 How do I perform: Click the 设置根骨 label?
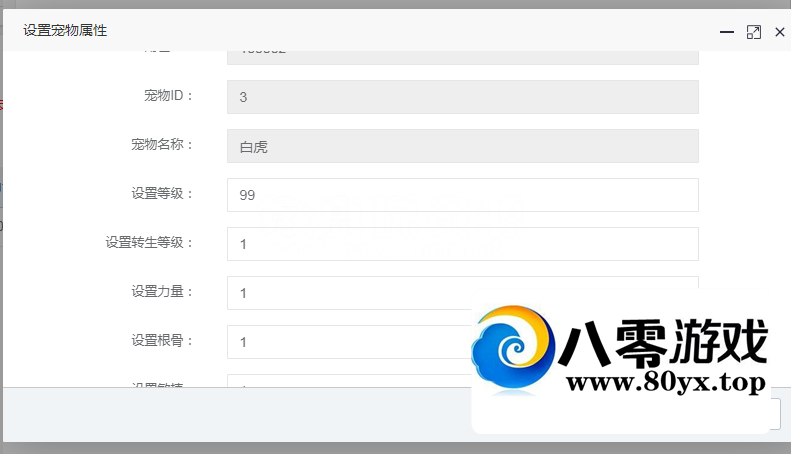pos(162,340)
